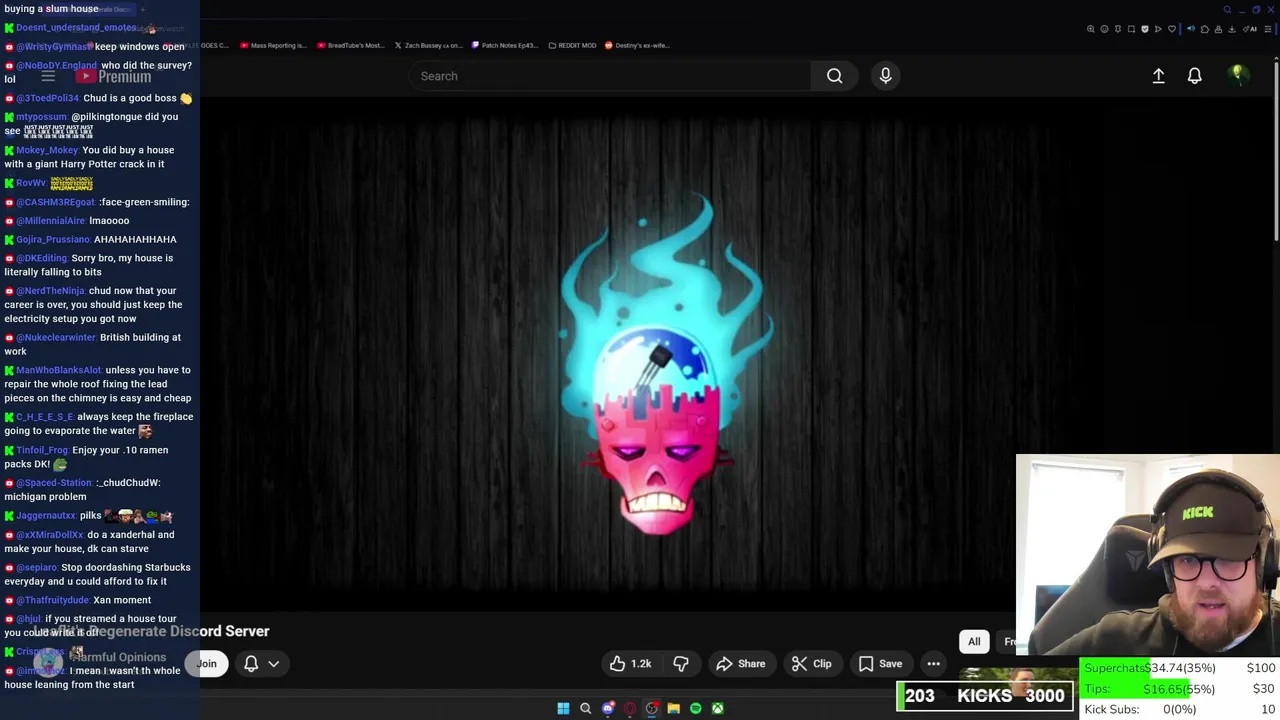Dislike the video with thumbs down

point(681,663)
